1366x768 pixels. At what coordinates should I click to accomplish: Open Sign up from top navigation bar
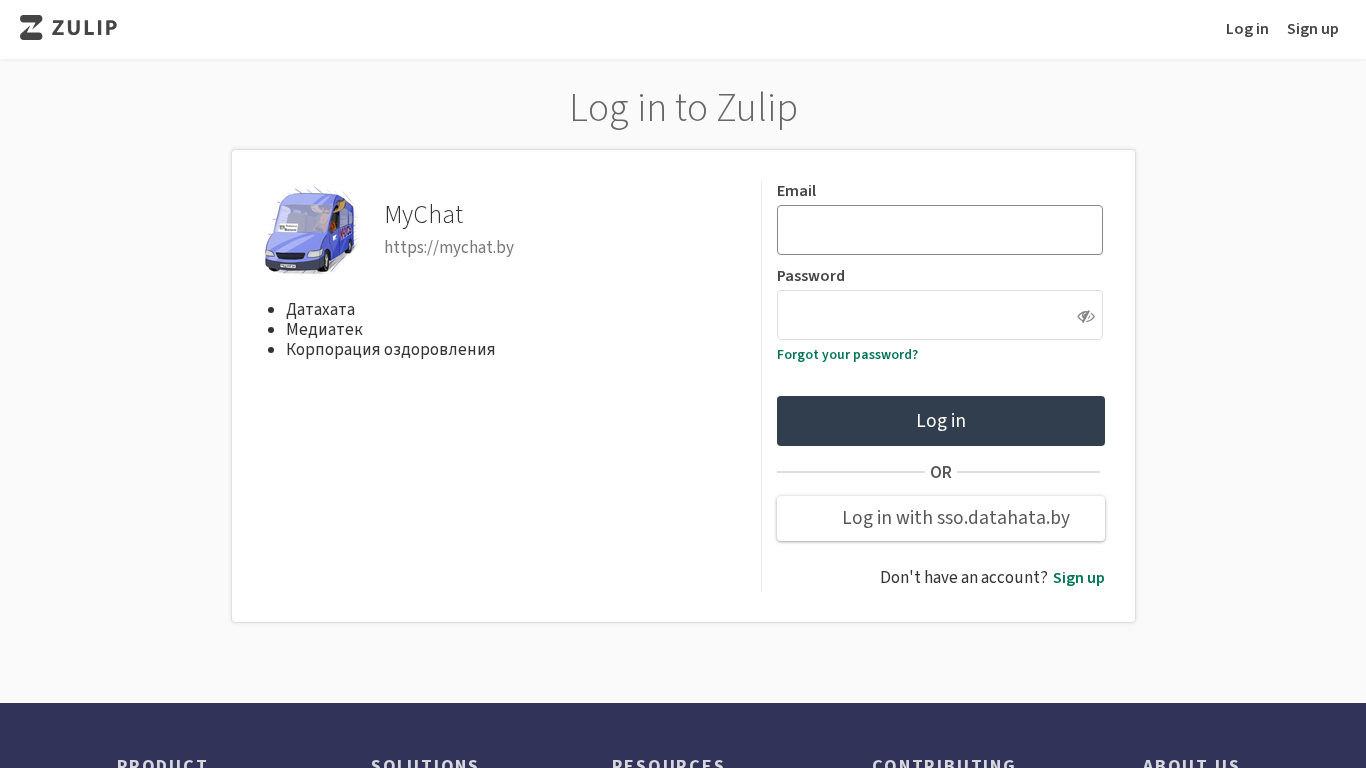(1312, 28)
